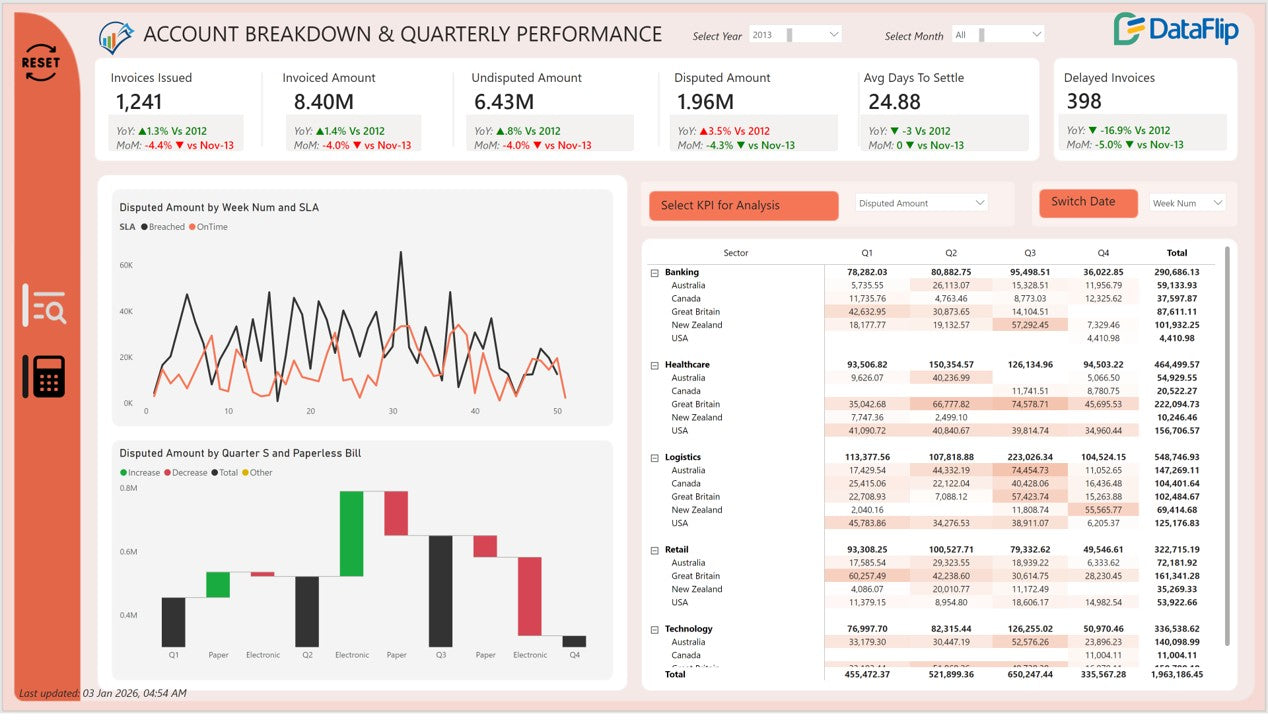Open the Select Year dropdown

click(x=795, y=35)
